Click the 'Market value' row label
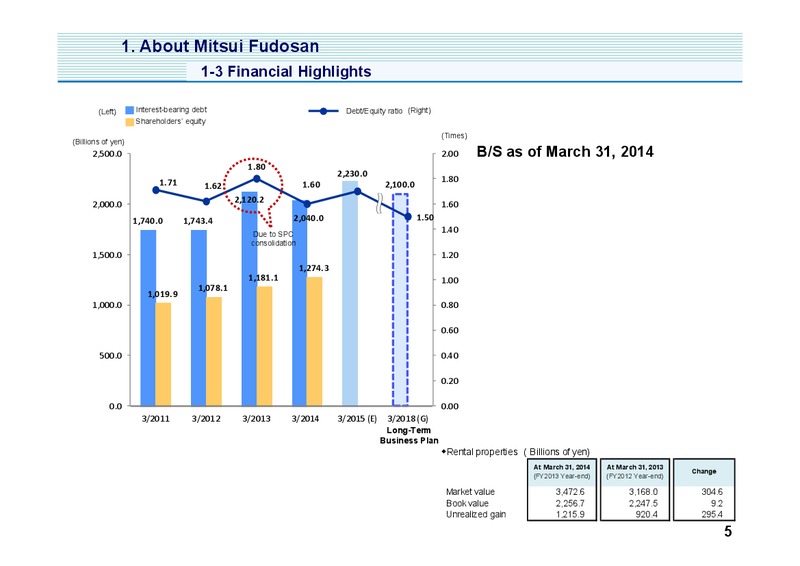 coord(470,492)
